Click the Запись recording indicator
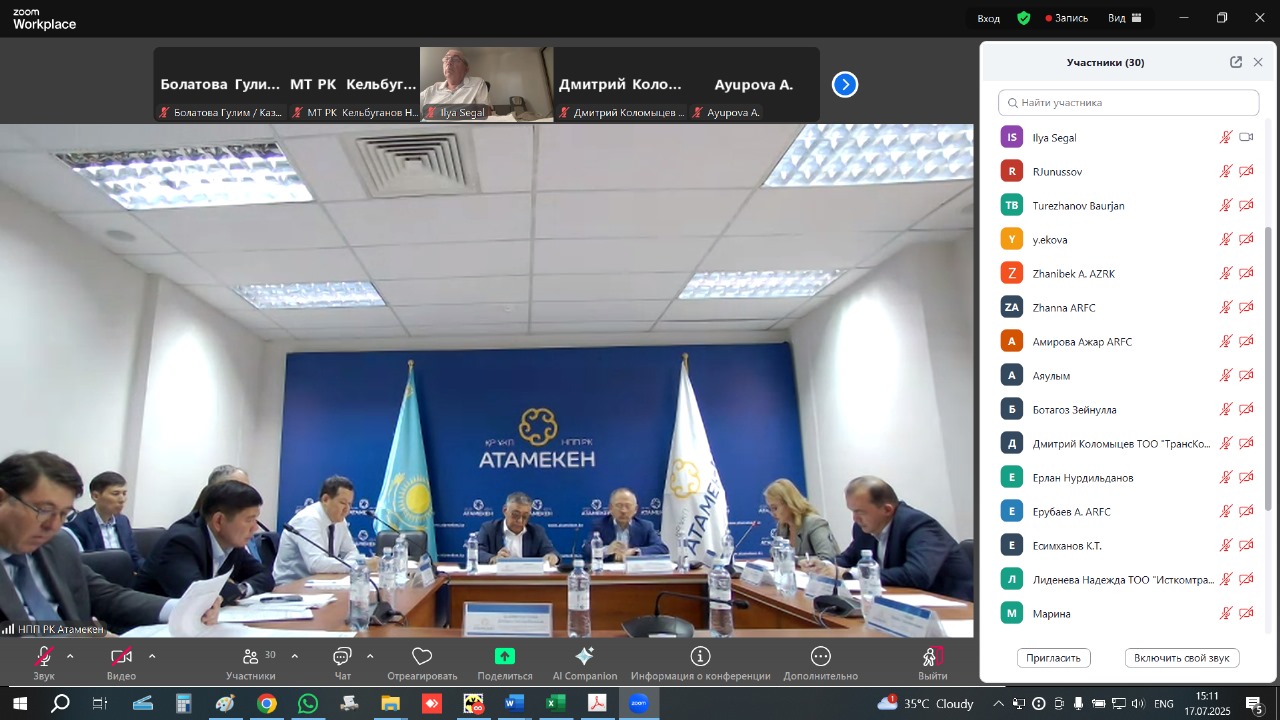The width and height of the screenshot is (1280, 720). point(1066,18)
